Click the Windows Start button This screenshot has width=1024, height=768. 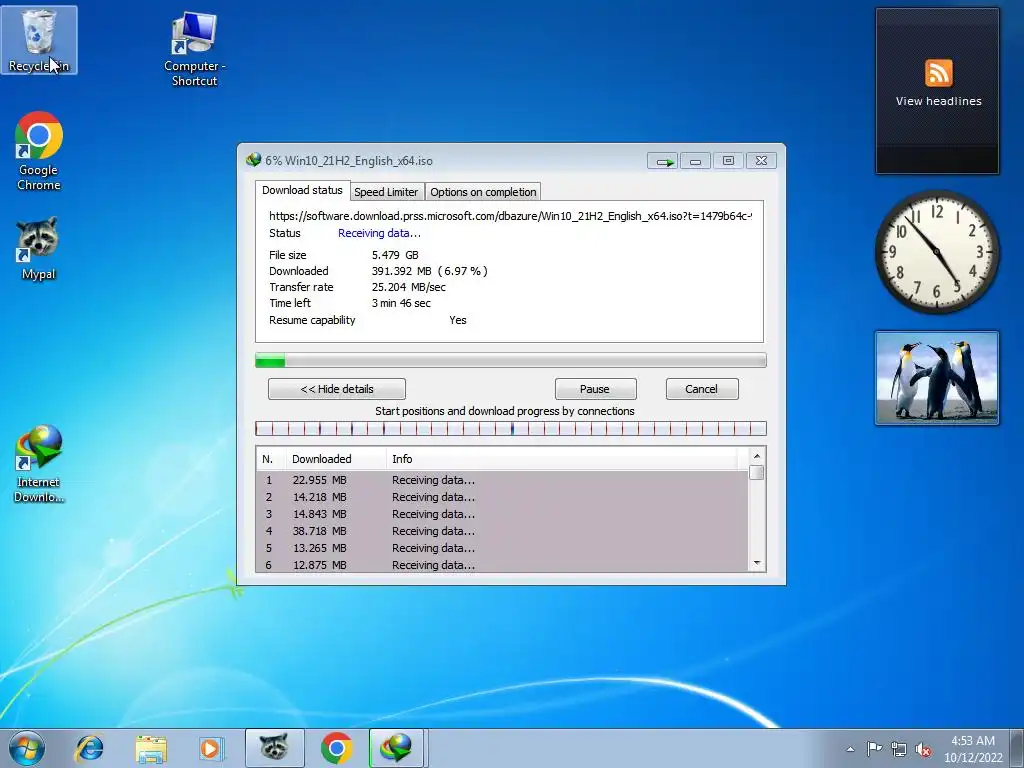point(27,748)
